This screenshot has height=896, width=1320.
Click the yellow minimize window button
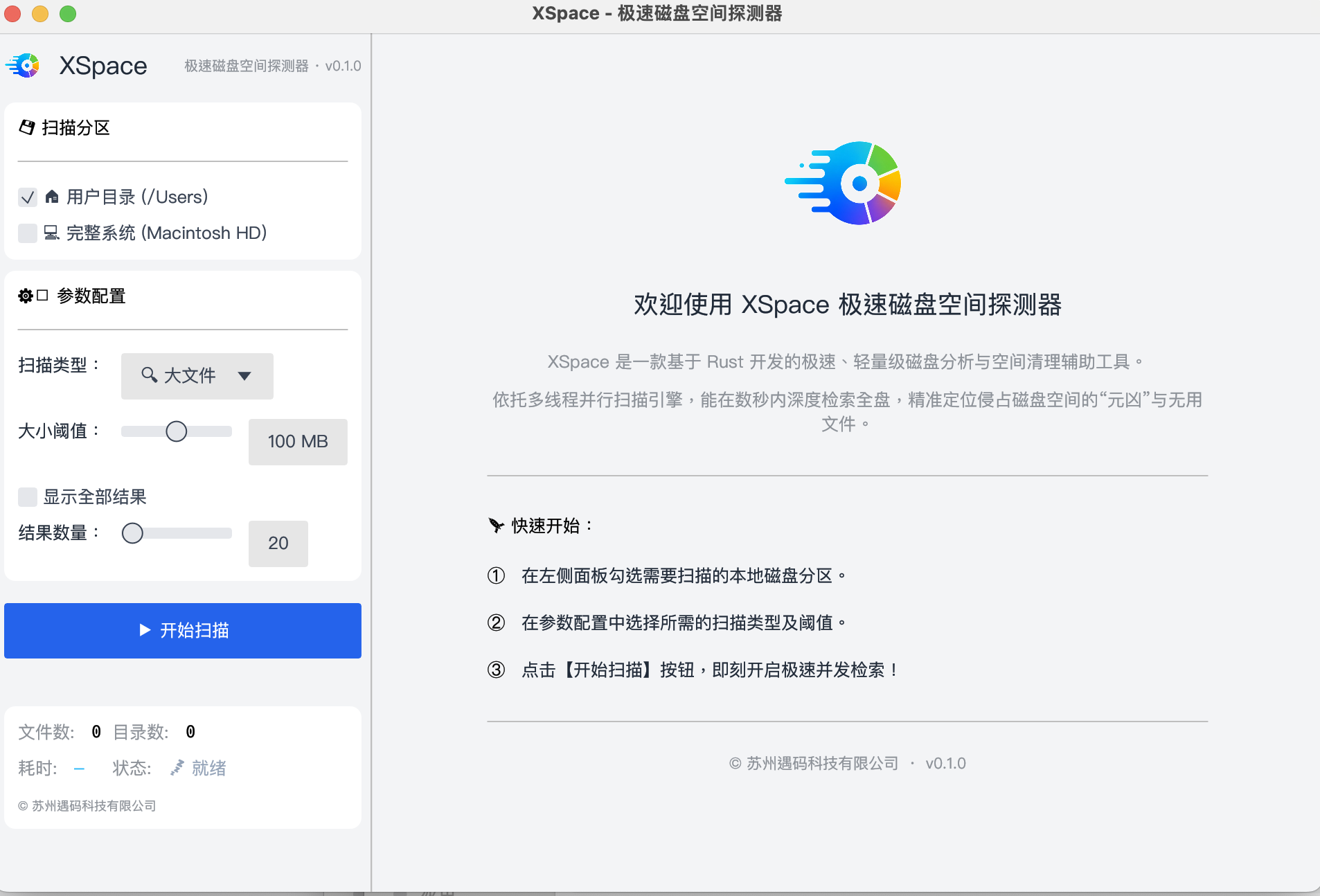pos(40,14)
